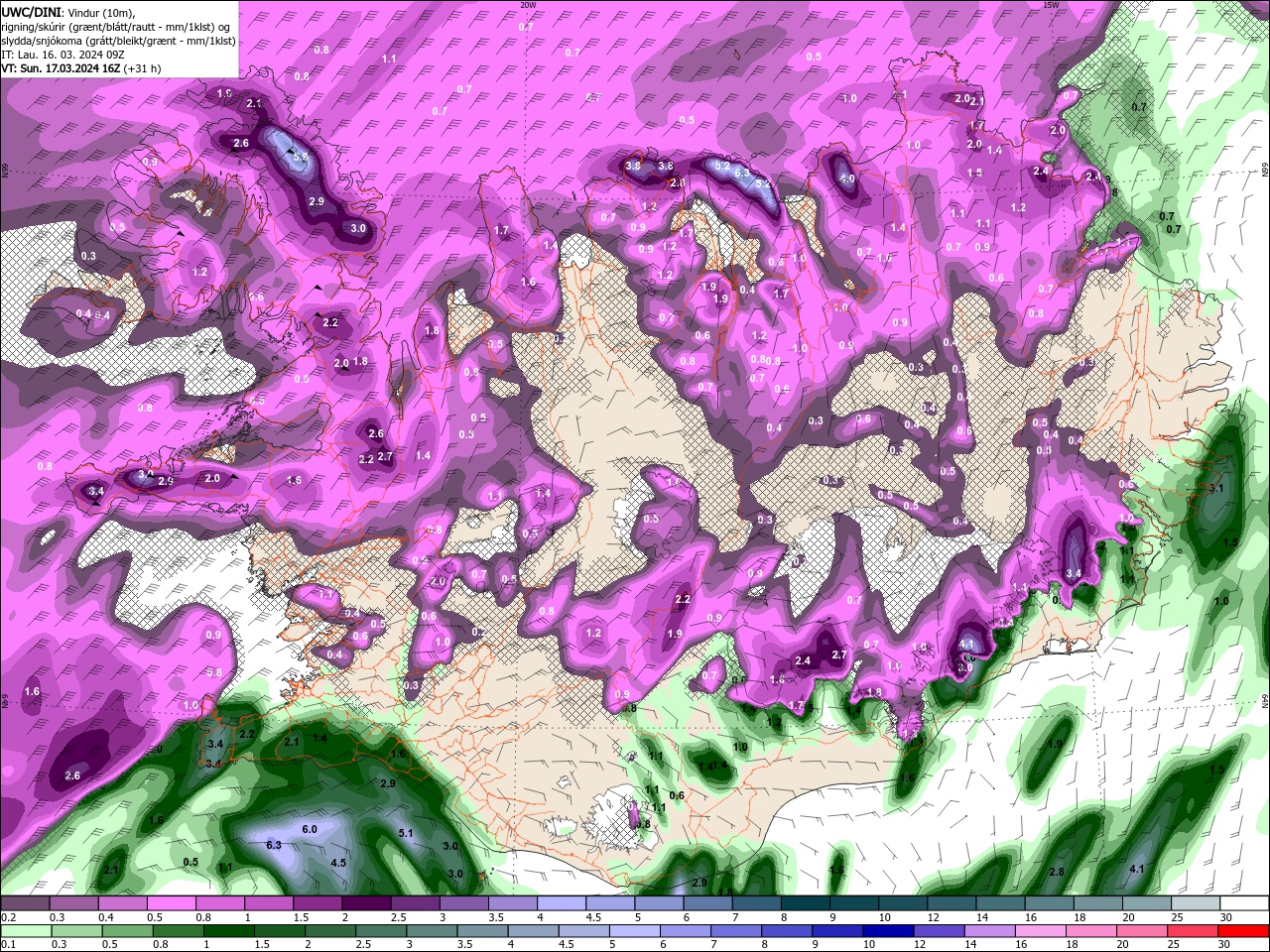Click the '30' label on the lower scale
Viewport: 1270px width, 952px height.
point(1226,944)
